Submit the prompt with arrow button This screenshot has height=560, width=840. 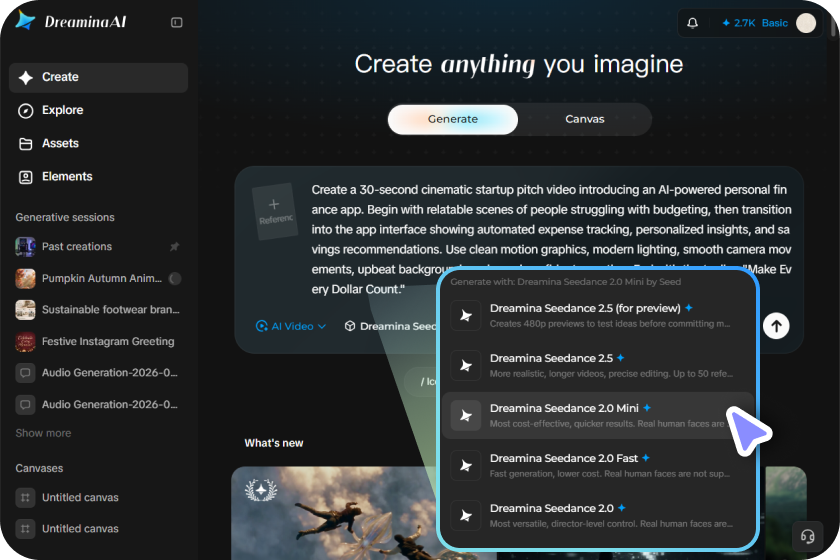point(776,326)
